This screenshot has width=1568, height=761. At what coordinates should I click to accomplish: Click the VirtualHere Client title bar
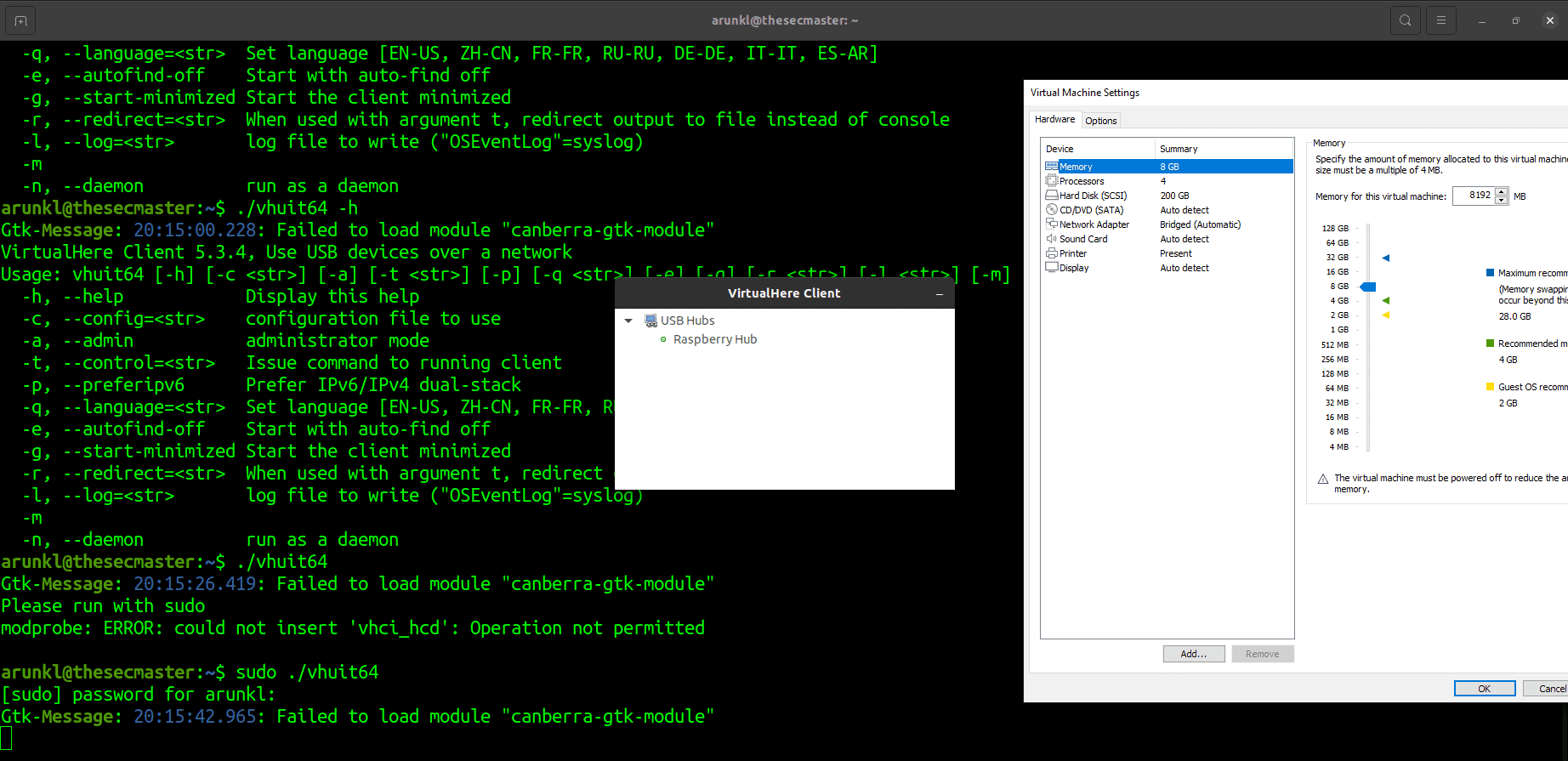[x=784, y=293]
